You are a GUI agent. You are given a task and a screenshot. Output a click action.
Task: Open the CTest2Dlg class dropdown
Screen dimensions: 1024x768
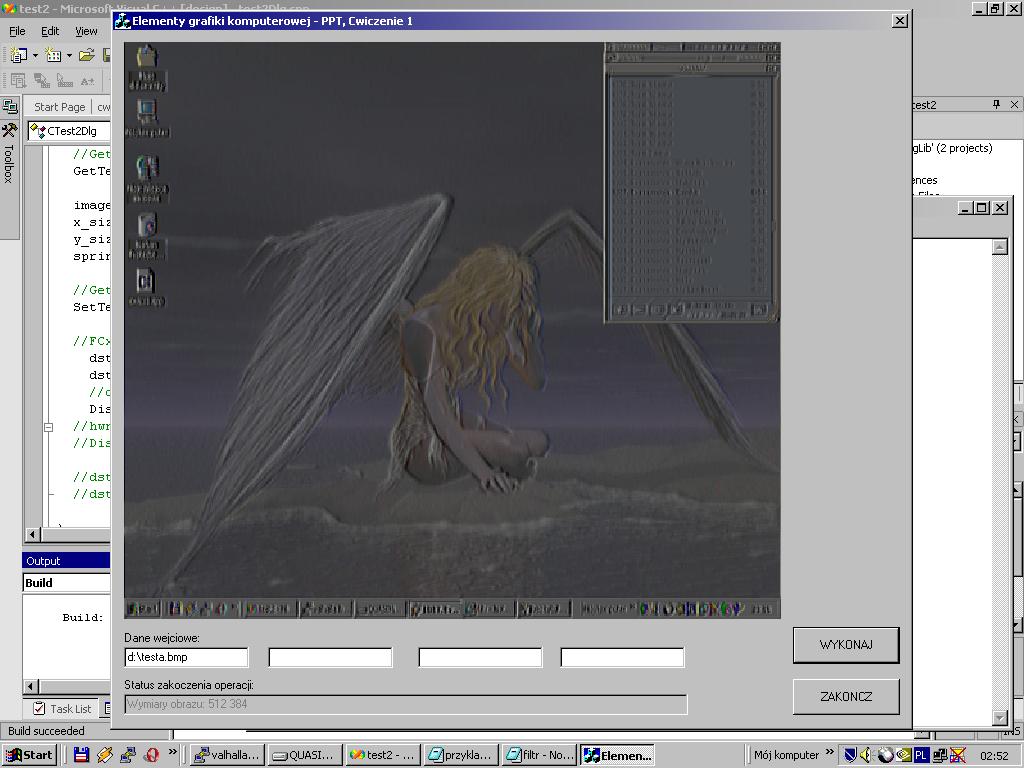pos(70,131)
